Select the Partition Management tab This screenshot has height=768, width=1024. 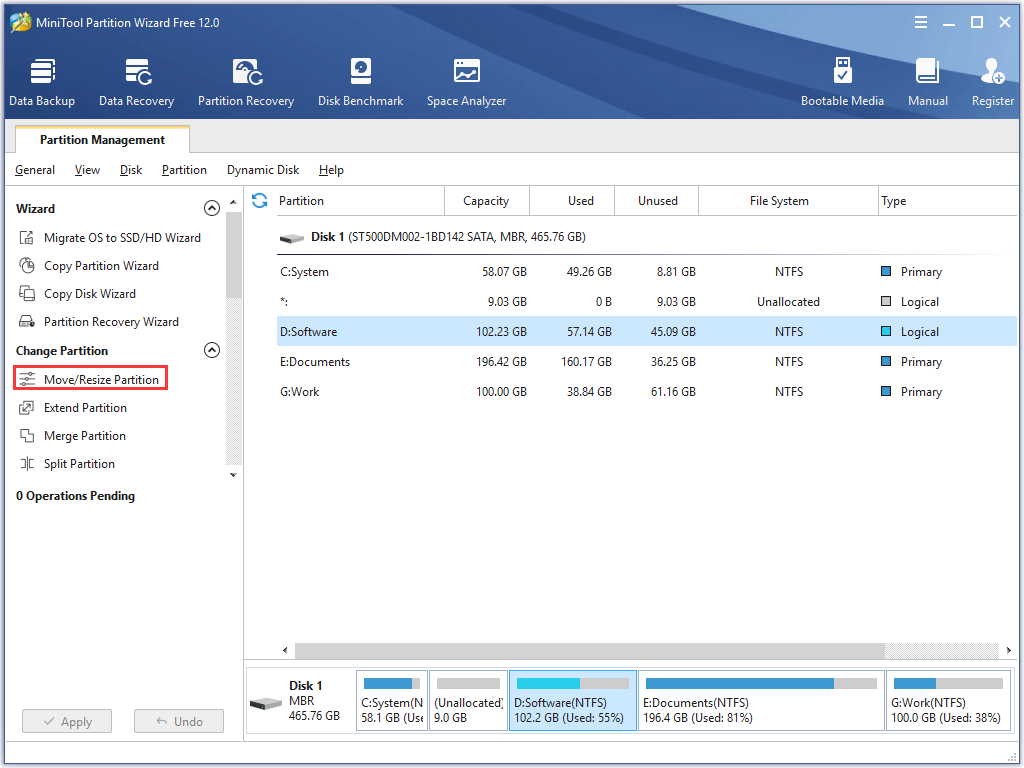click(x=103, y=140)
